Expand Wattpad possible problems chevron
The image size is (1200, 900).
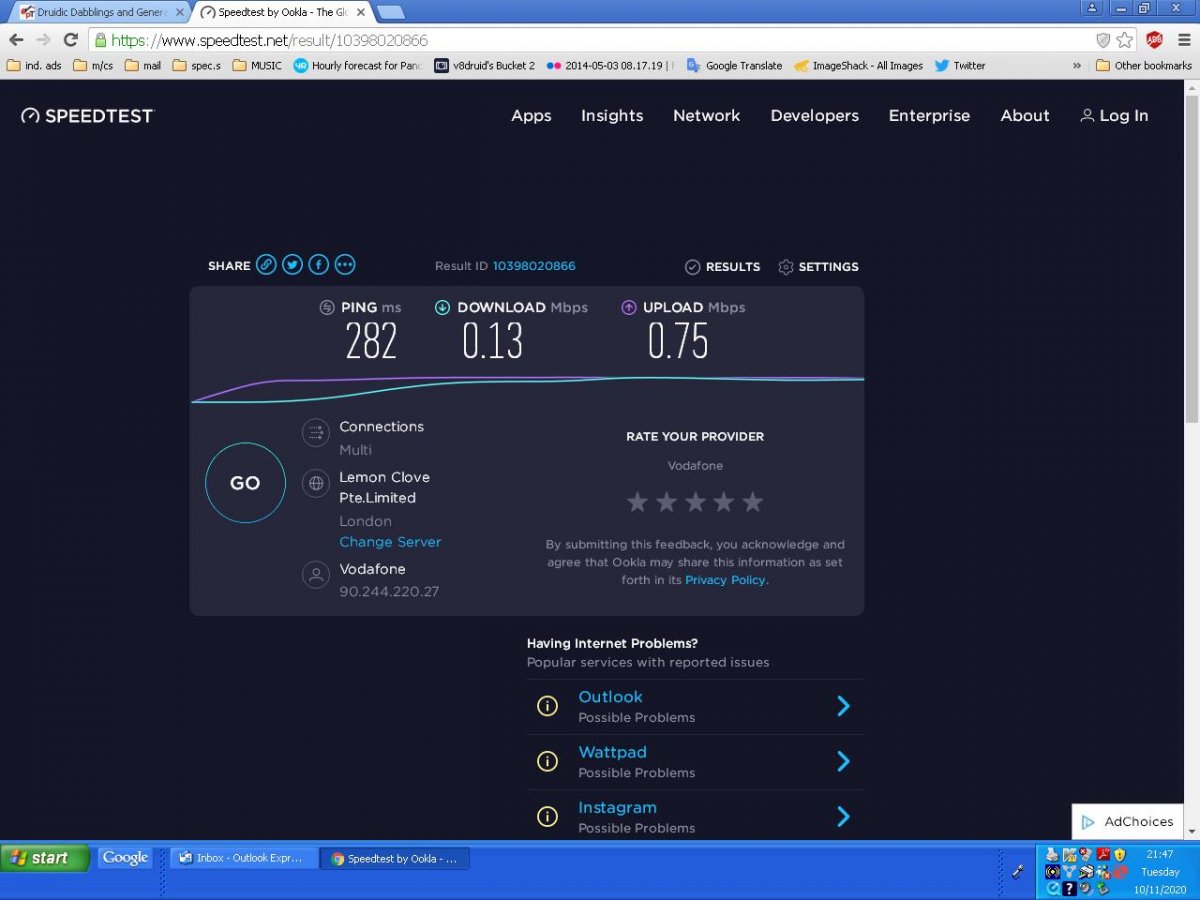tap(843, 762)
